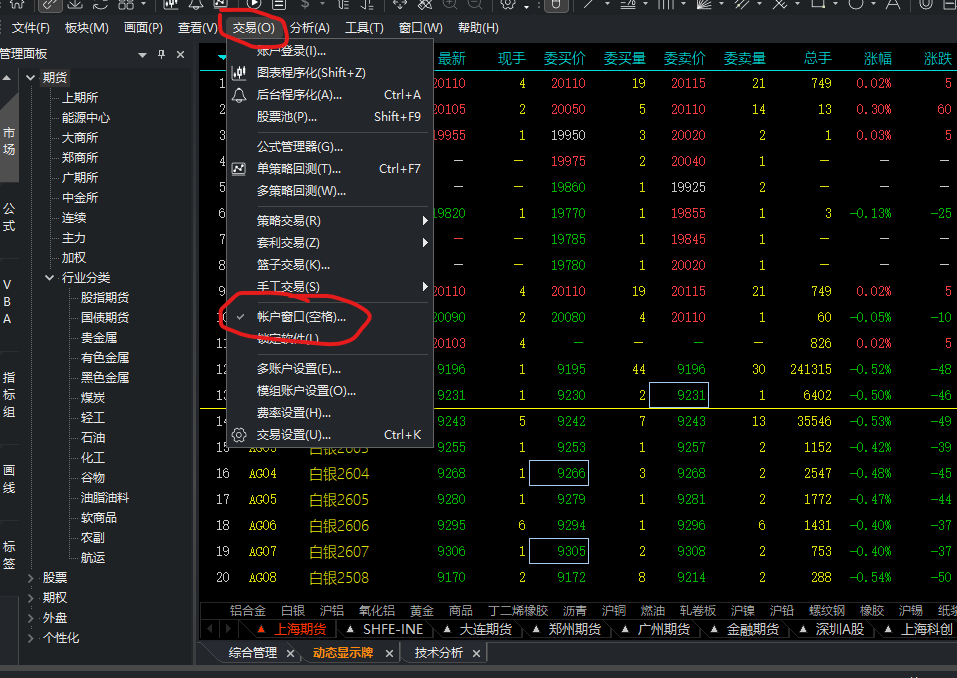
Task: Sort by the 涨幅 column header
Action: point(878,59)
